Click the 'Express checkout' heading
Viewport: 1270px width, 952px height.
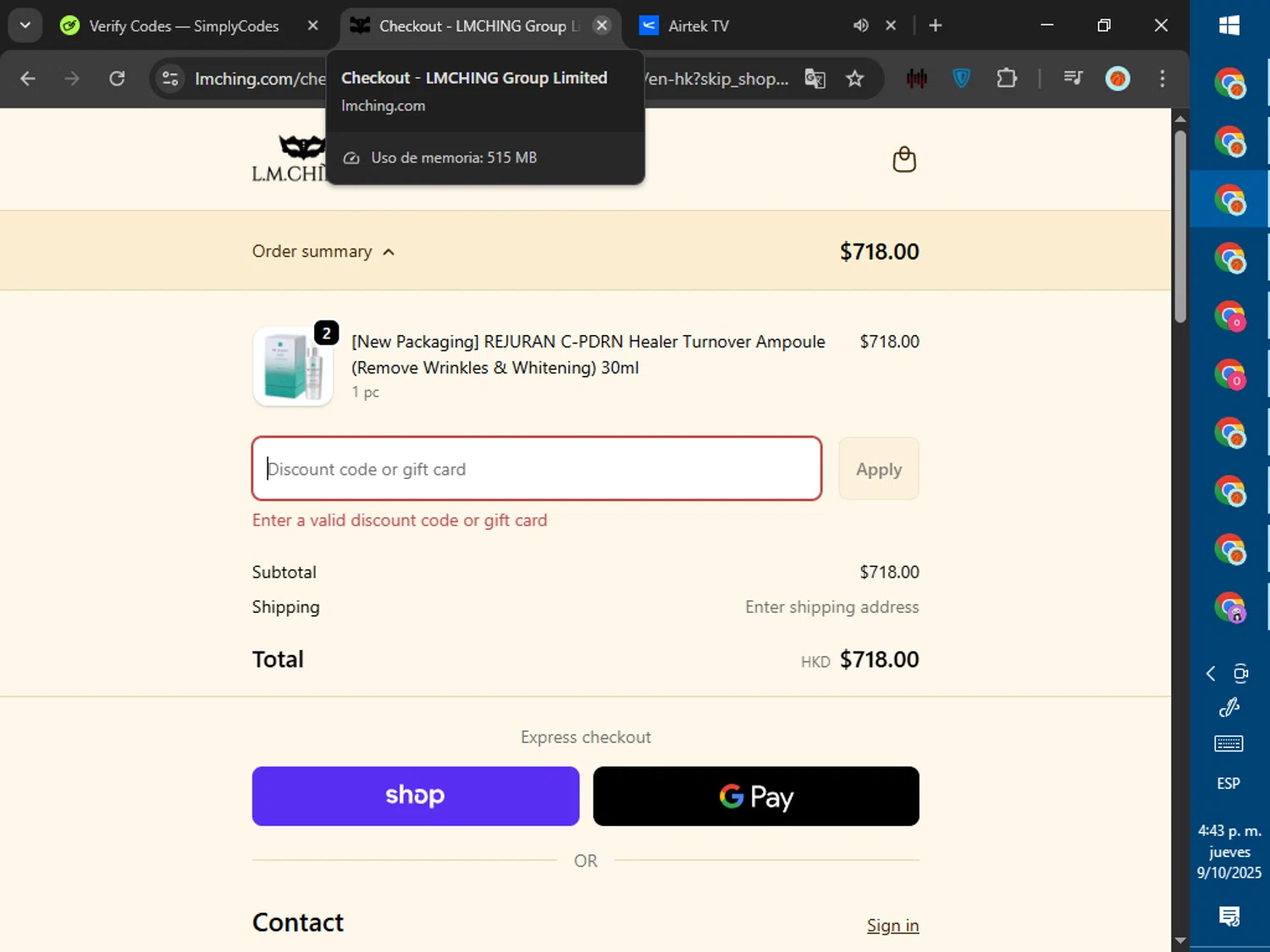point(586,737)
